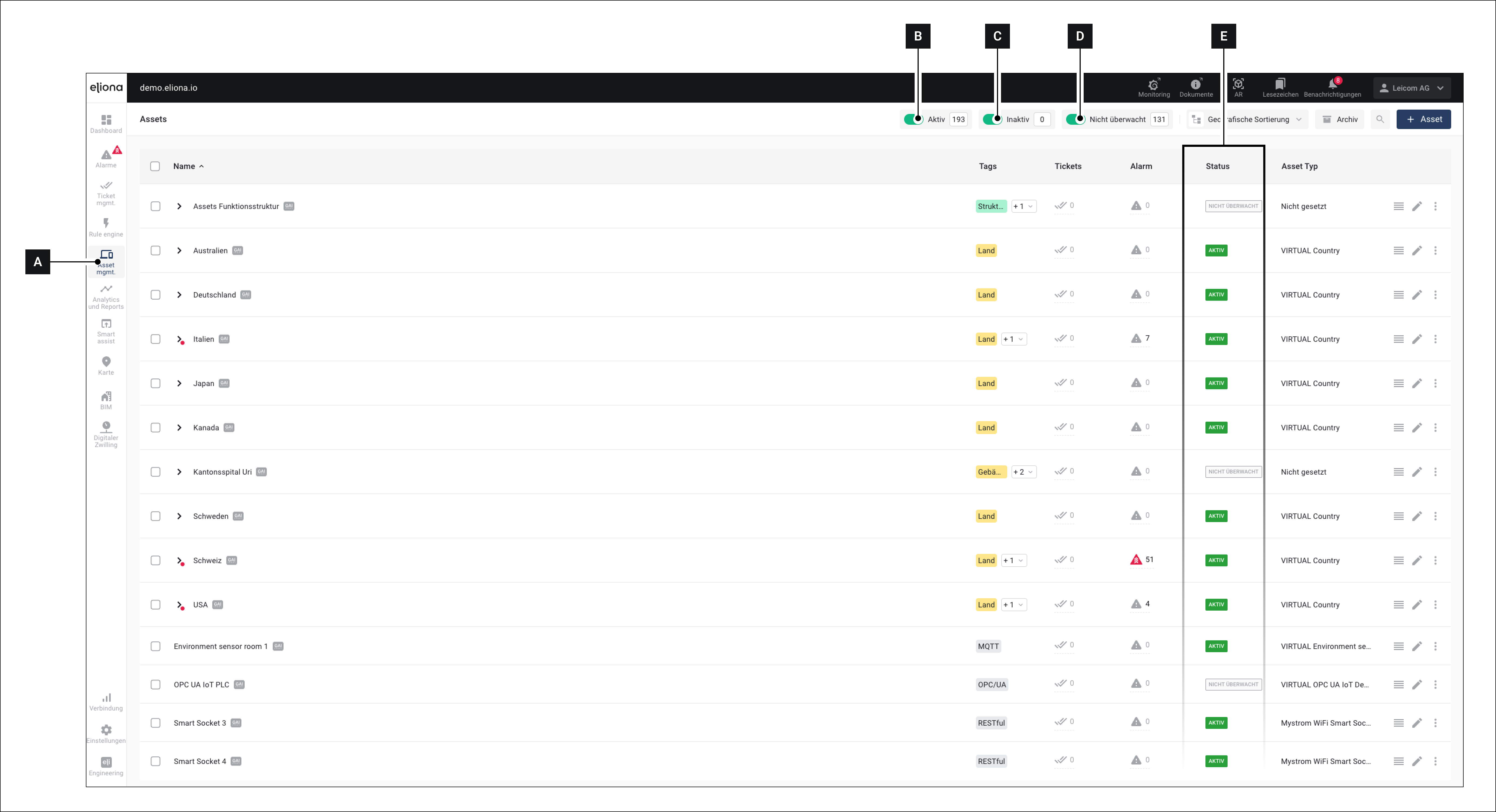The height and width of the screenshot is (812, 1496).
Task: Open the Leicom AG account dropdown
Action: [1412, 88]
